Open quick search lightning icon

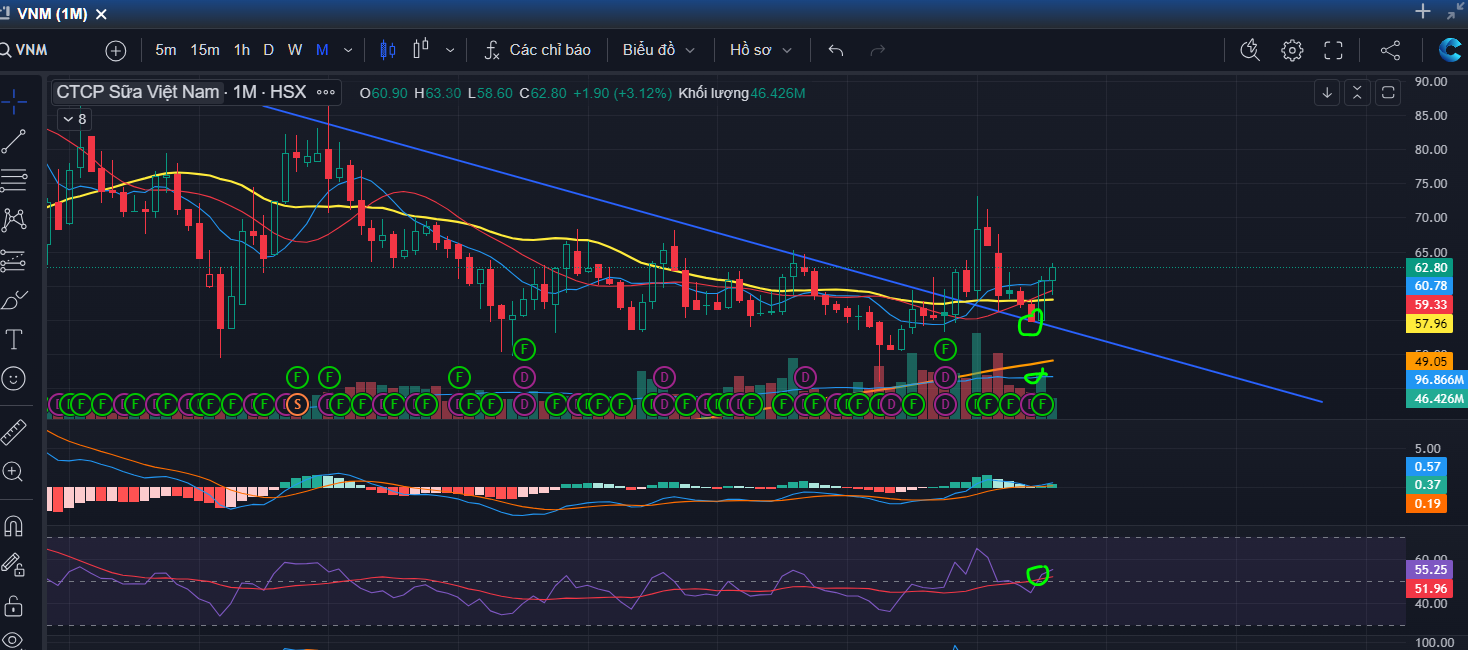[x=1249, y=50]
